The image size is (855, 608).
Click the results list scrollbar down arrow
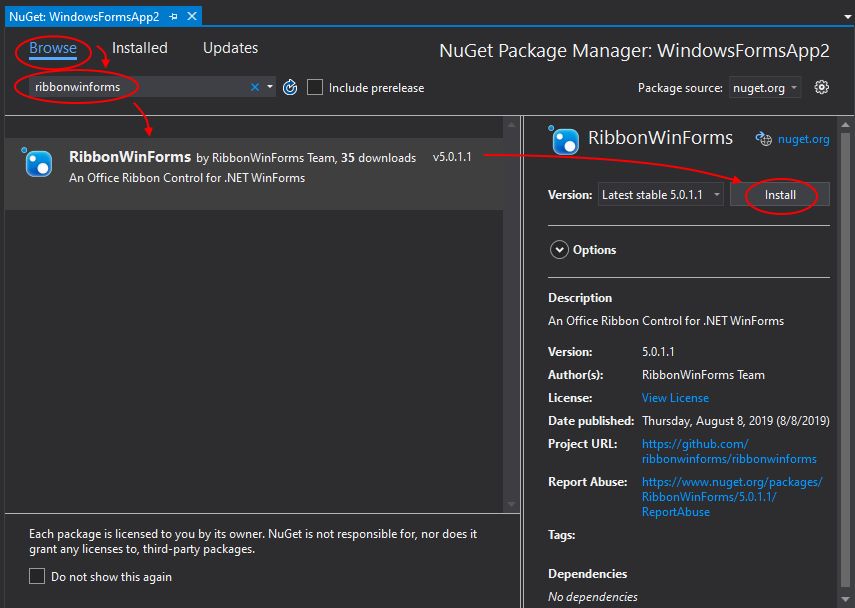coord(511,504)
